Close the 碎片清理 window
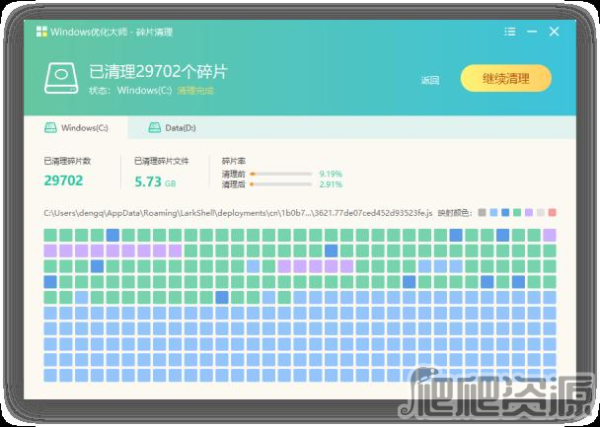The height and width of the screenshot is (427, 600). click(x=554, y=31)
